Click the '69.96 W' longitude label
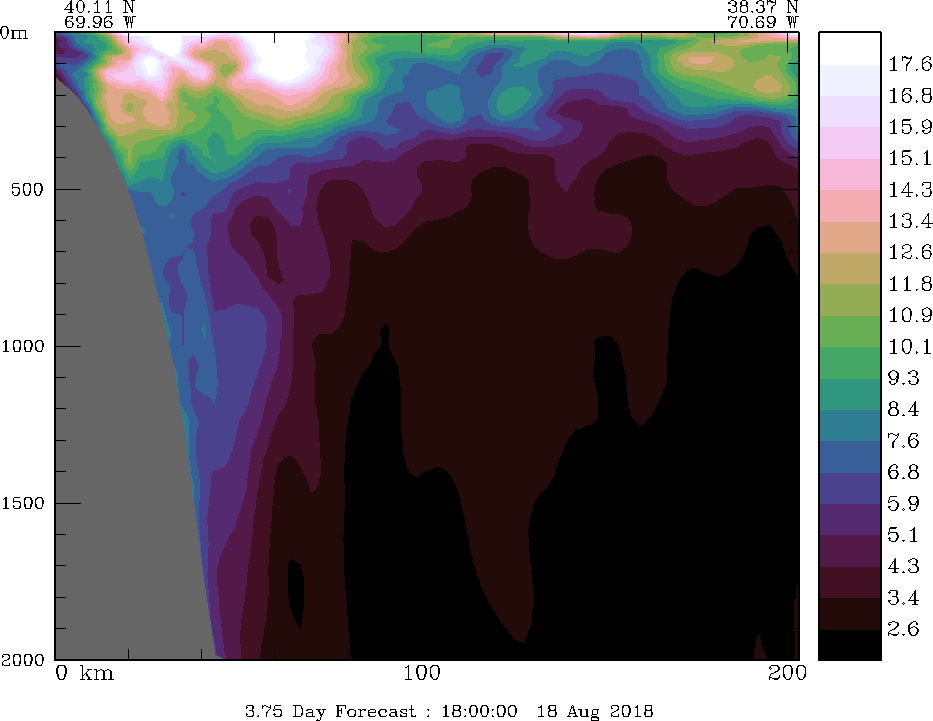933x721 pixels. pyautogui.click(x=99, y=22)
